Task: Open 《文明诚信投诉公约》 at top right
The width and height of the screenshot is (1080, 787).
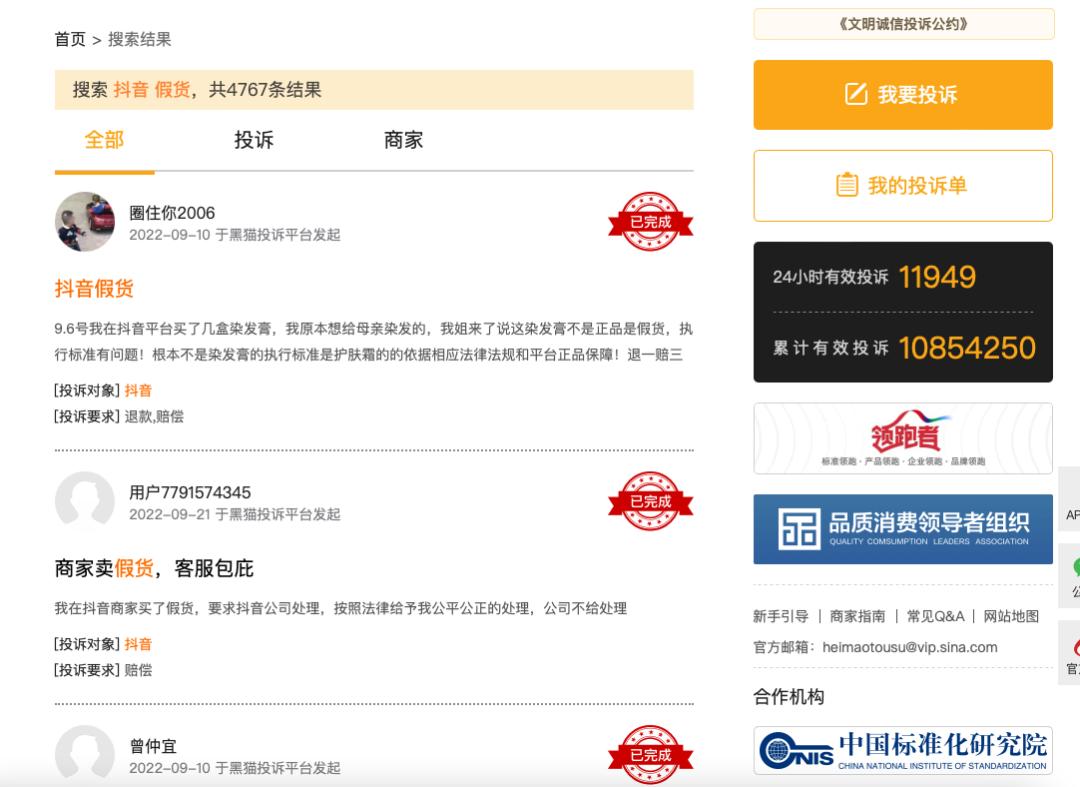Action: coord(902,25)
